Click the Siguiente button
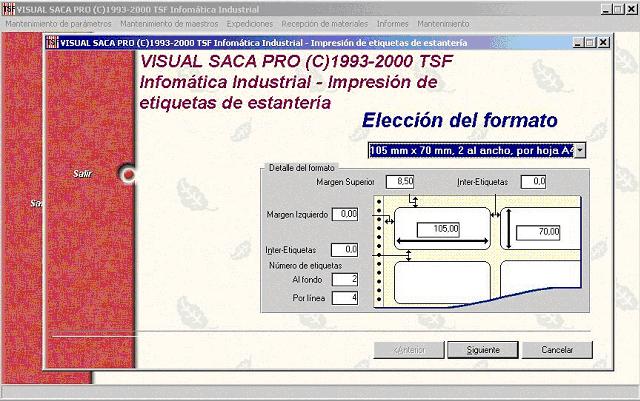 [483, 350]
